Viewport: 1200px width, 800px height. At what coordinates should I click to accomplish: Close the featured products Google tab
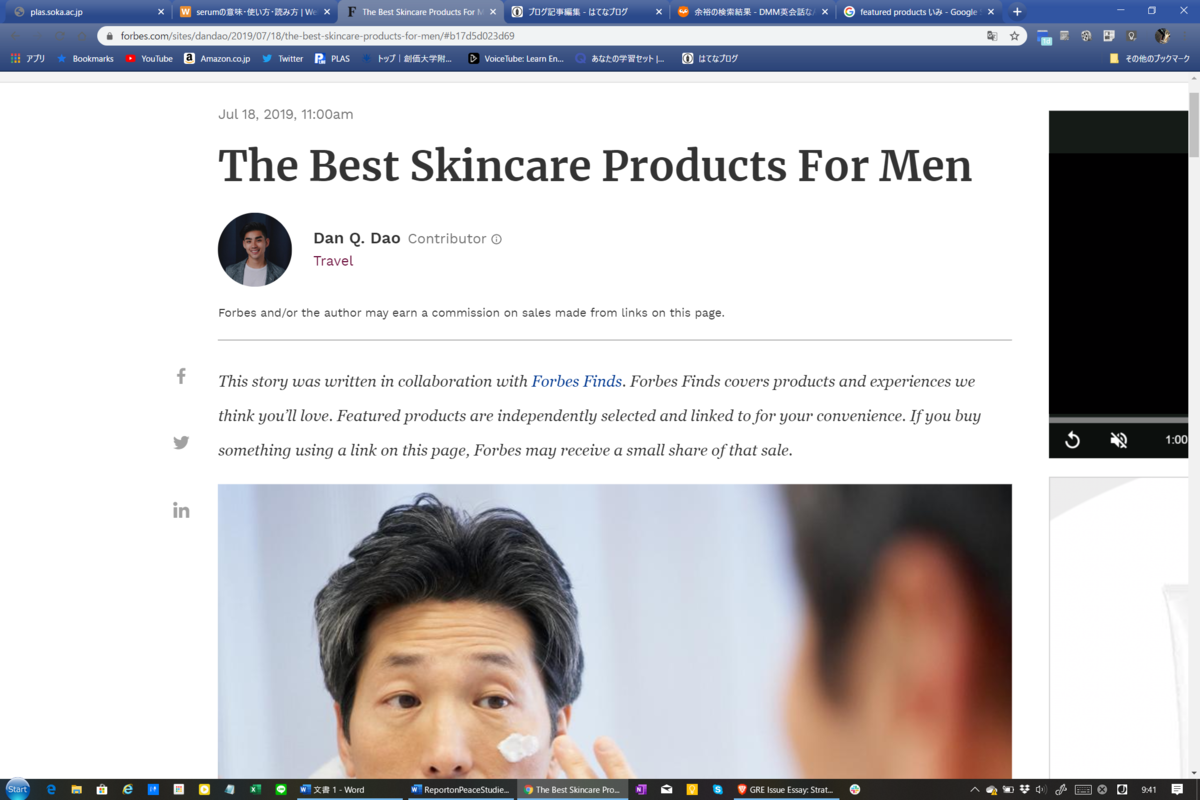click(990, 12)
